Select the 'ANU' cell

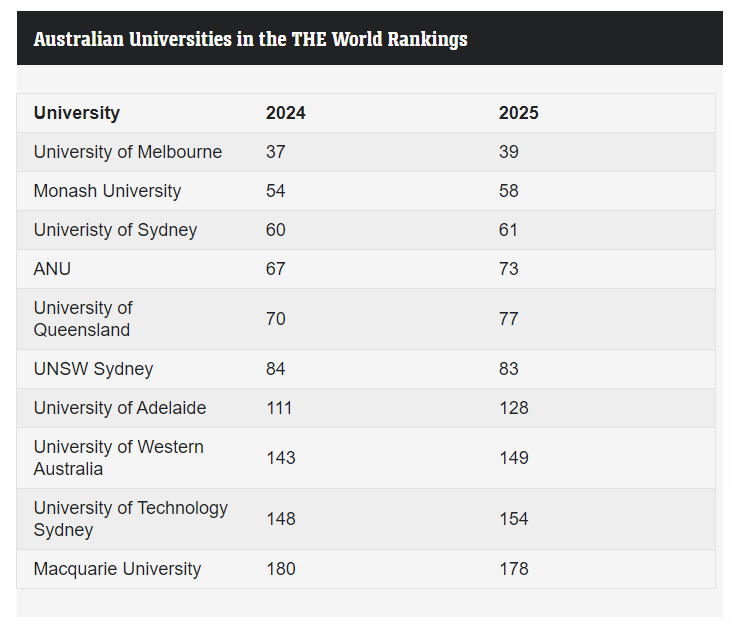52,269
